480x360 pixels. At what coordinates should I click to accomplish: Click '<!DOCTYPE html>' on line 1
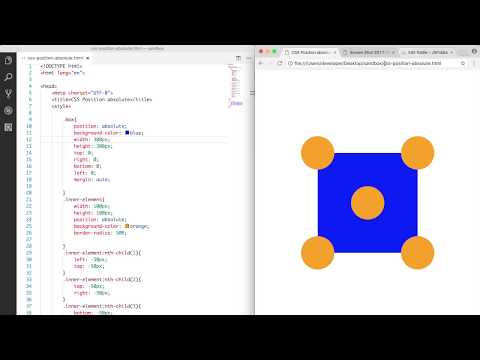(x=61, y=66)
